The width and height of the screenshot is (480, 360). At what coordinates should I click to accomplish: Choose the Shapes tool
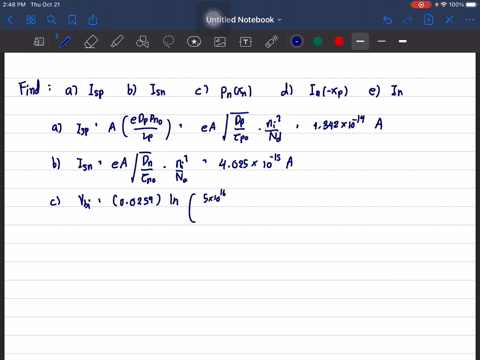click(x=142, y=42)
